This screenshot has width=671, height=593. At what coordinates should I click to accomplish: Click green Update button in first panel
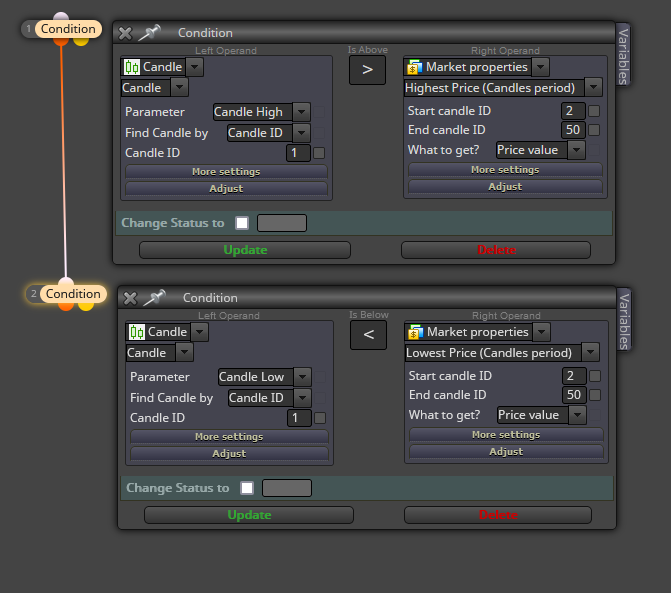245,250
